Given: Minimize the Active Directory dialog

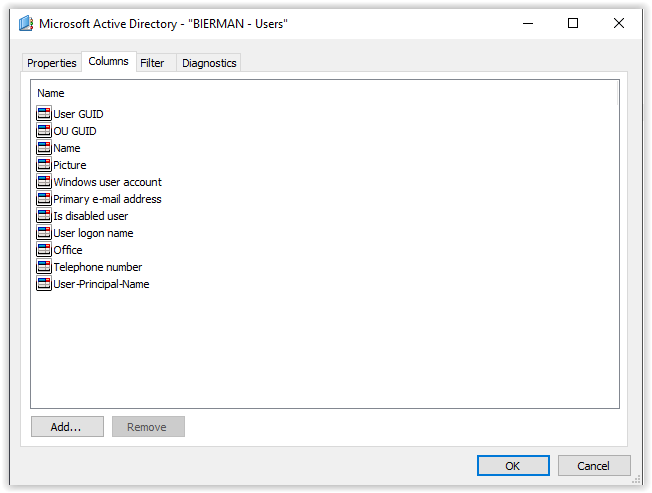Looking at the screenshot, I should (528, 23).
